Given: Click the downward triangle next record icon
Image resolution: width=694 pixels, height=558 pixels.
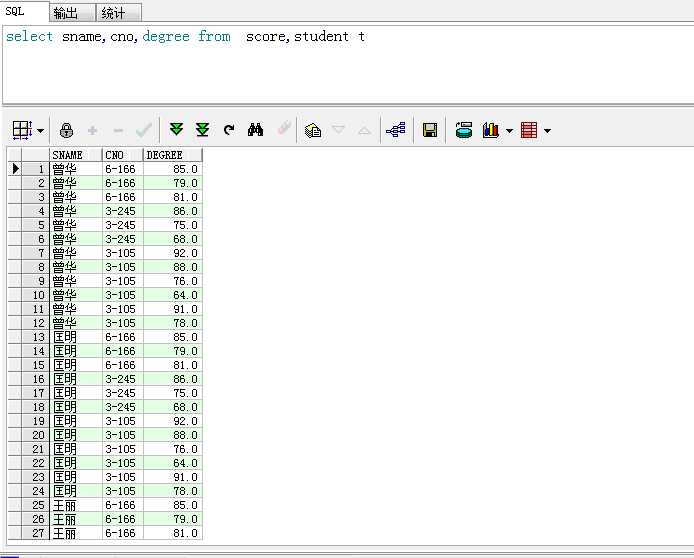Looking at the screenshot, I should pos(338,130).
